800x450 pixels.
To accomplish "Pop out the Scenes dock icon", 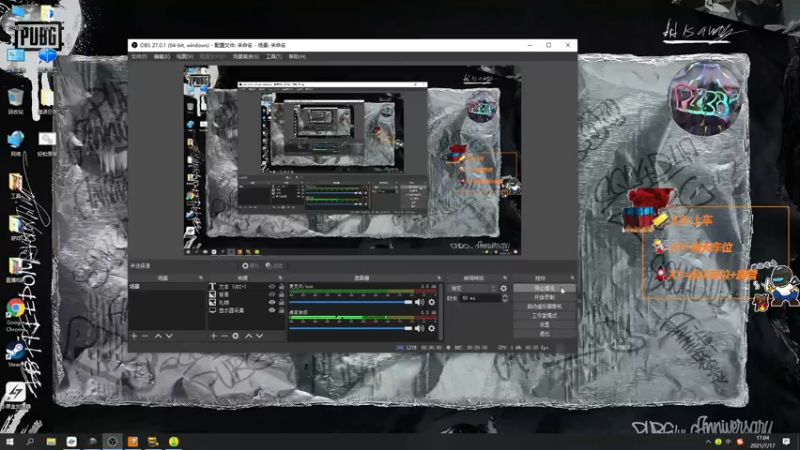I will (201, 278).
